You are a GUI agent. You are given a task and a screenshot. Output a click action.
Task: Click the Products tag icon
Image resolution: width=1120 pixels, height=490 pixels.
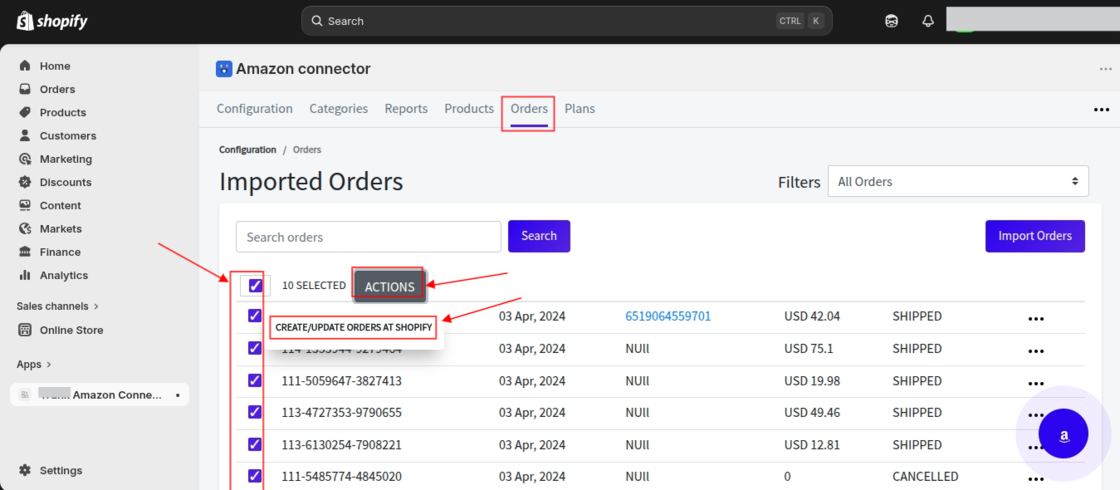tap(25, 112)
